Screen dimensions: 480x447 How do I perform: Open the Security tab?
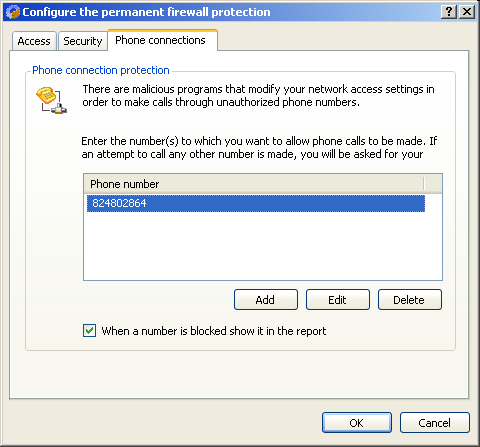[x=83, y=41]
